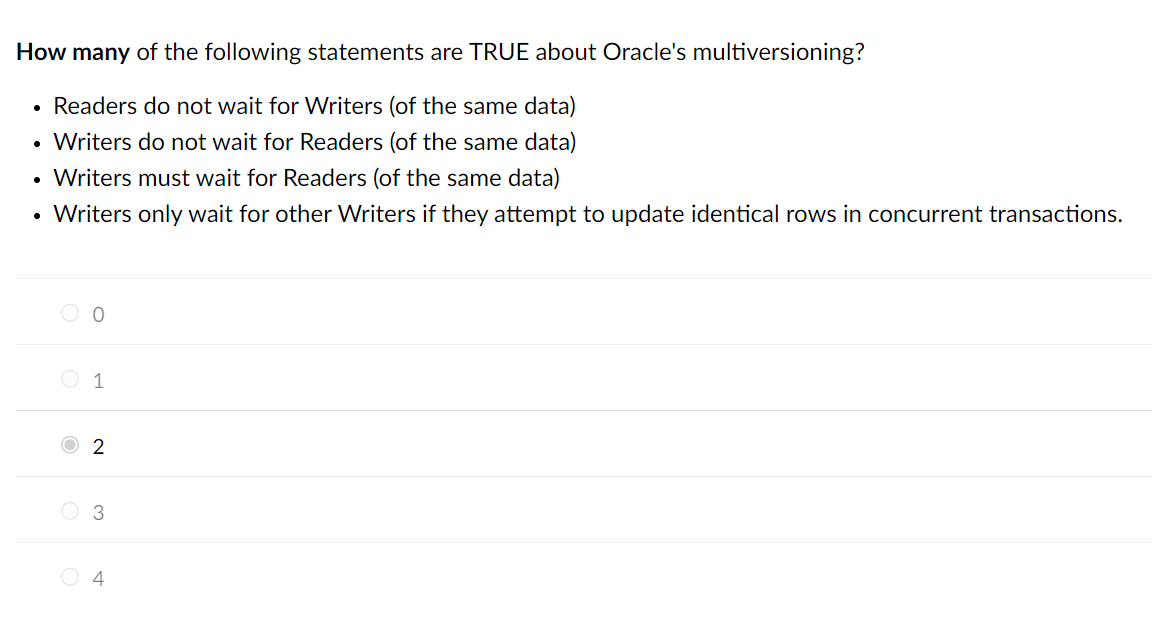Screen dimensions: 1162x622
Task: Click the label text "0"
Action: 97,313
